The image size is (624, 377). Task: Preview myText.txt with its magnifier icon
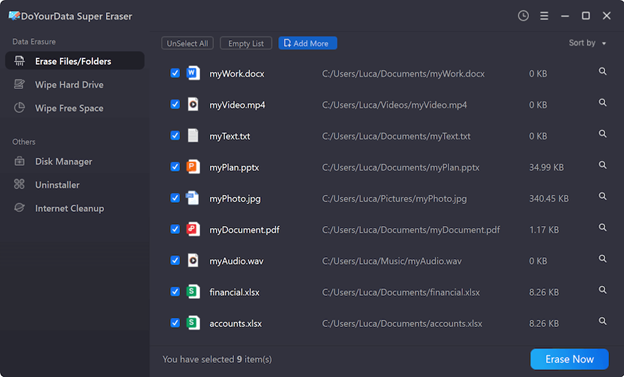[x=603, y=134]
